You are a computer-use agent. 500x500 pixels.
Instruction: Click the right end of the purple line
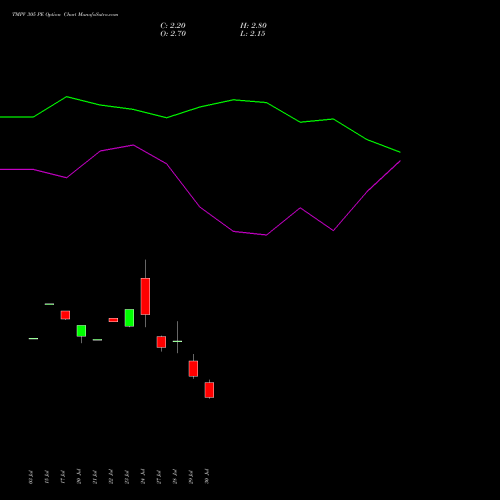click(x=399, y=161)
